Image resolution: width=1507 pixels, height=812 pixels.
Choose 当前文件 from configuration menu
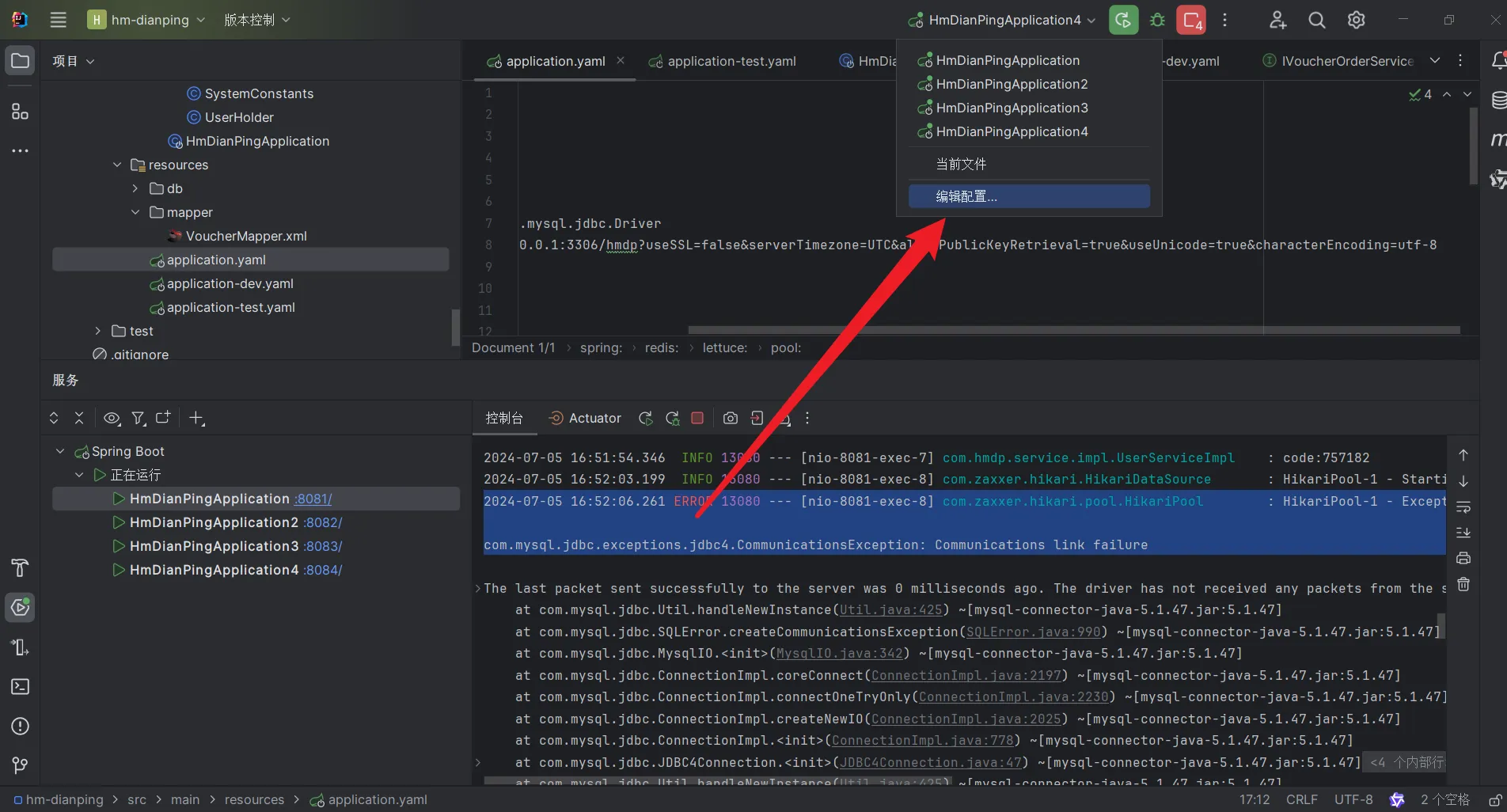point(1029,164)
